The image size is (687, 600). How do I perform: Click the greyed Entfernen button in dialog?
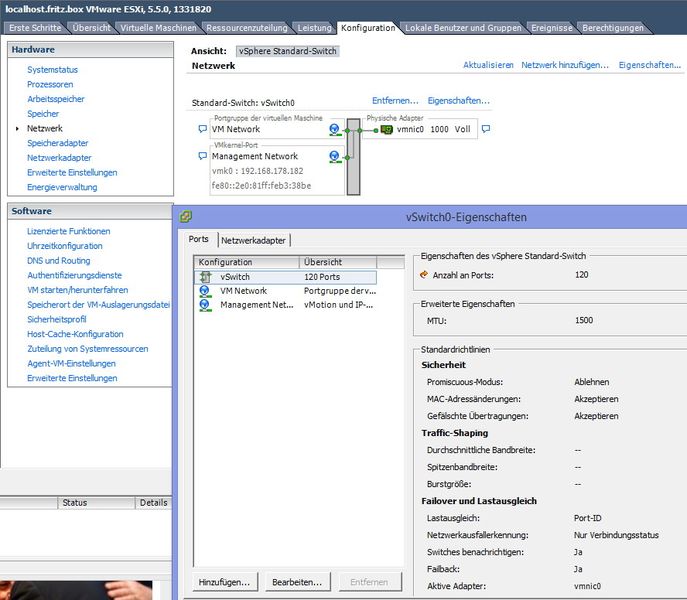tap(369, 582)
